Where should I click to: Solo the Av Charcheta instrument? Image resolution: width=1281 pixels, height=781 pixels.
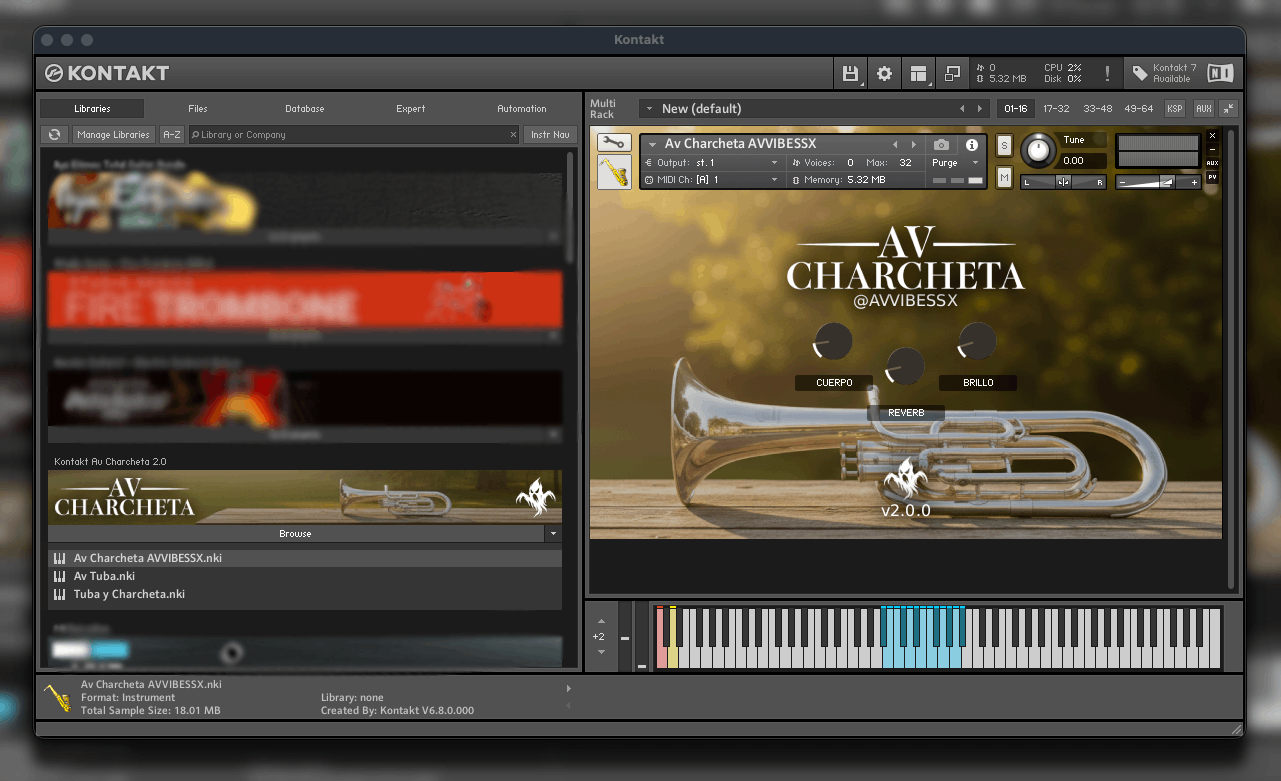click(x=1004, y=146)
